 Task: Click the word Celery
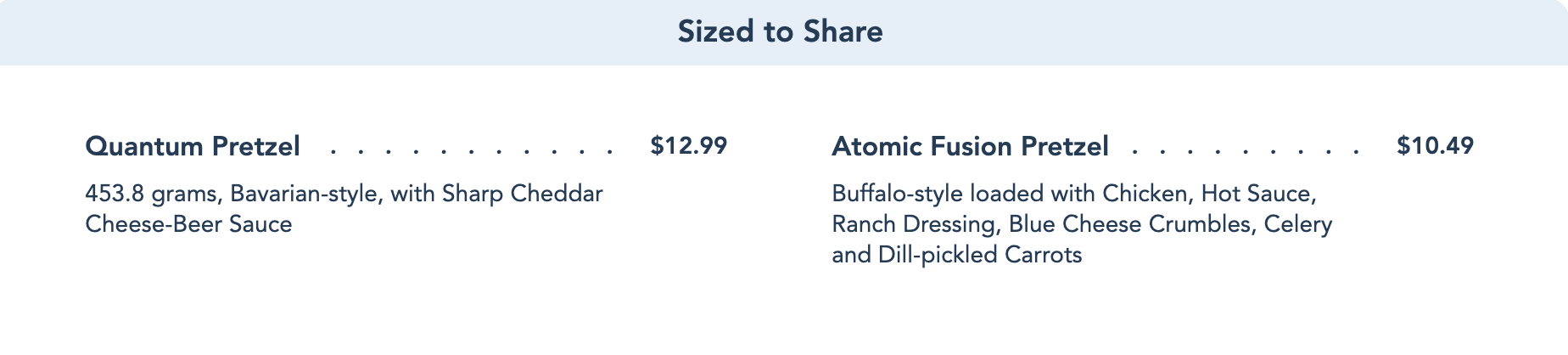click(1298, 225)
